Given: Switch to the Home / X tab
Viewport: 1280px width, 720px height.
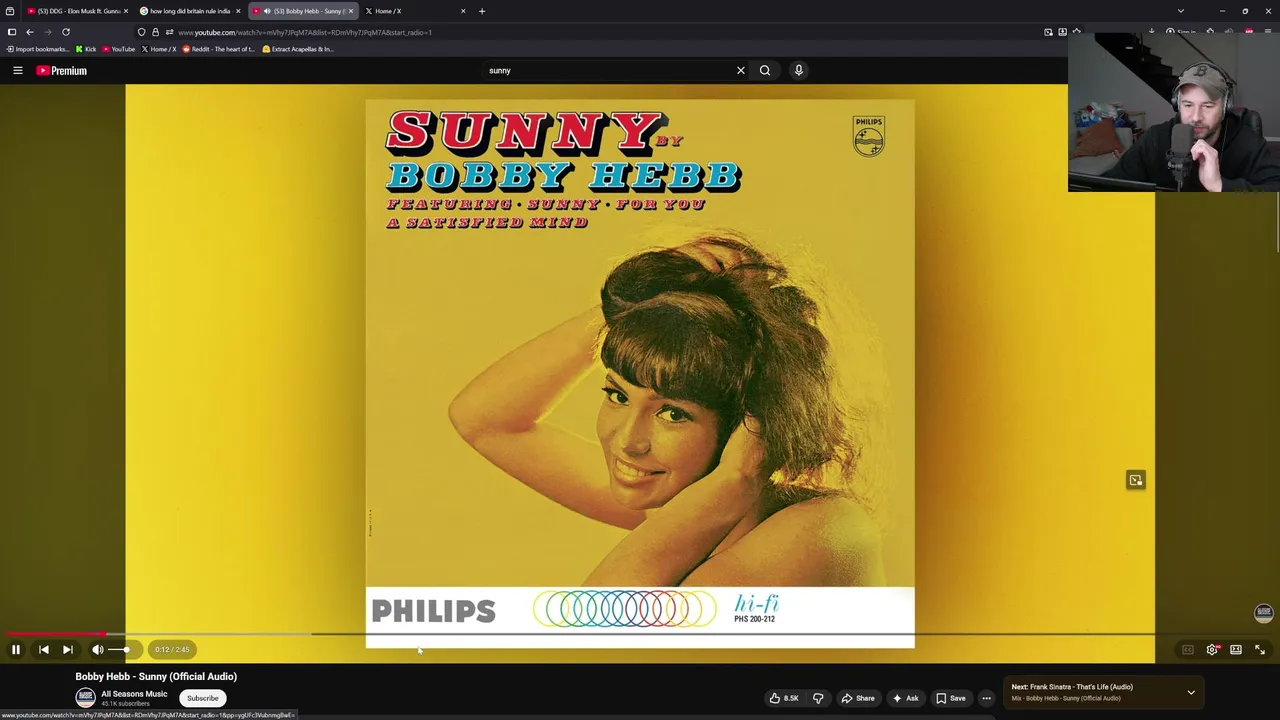Looking at the screenshot, I should 413,11.
